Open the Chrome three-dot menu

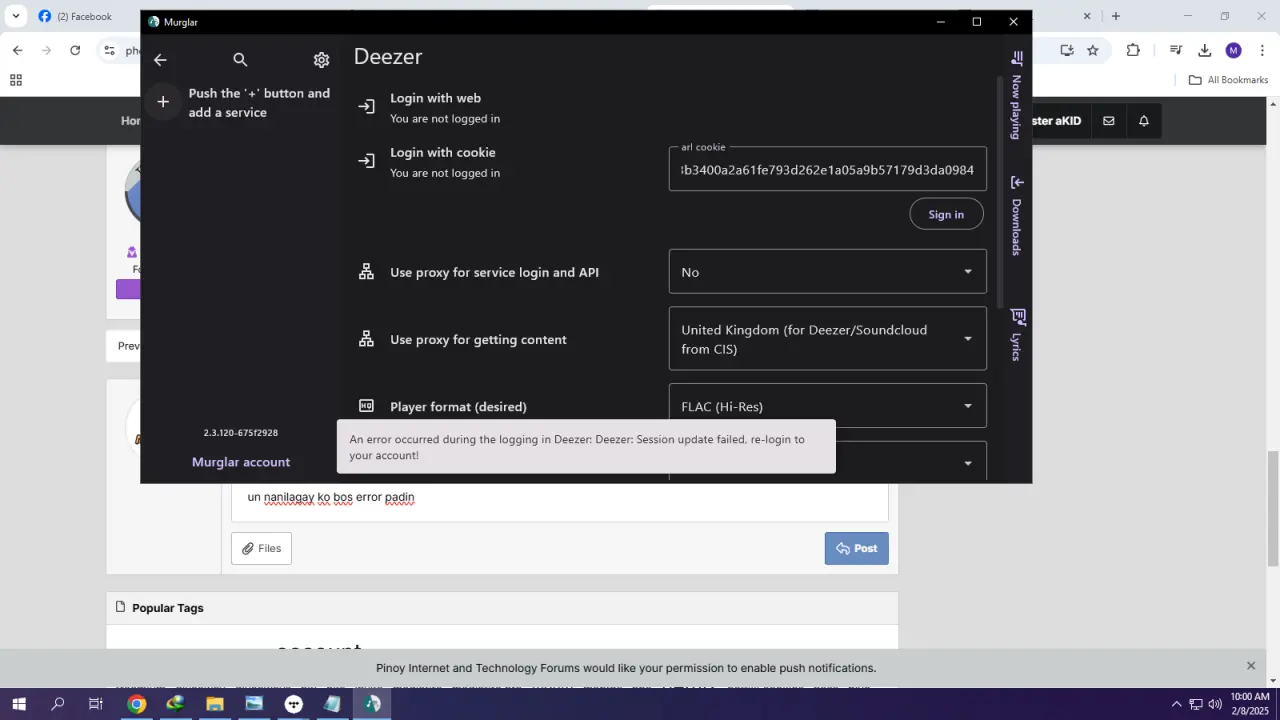pos(1262,50)
